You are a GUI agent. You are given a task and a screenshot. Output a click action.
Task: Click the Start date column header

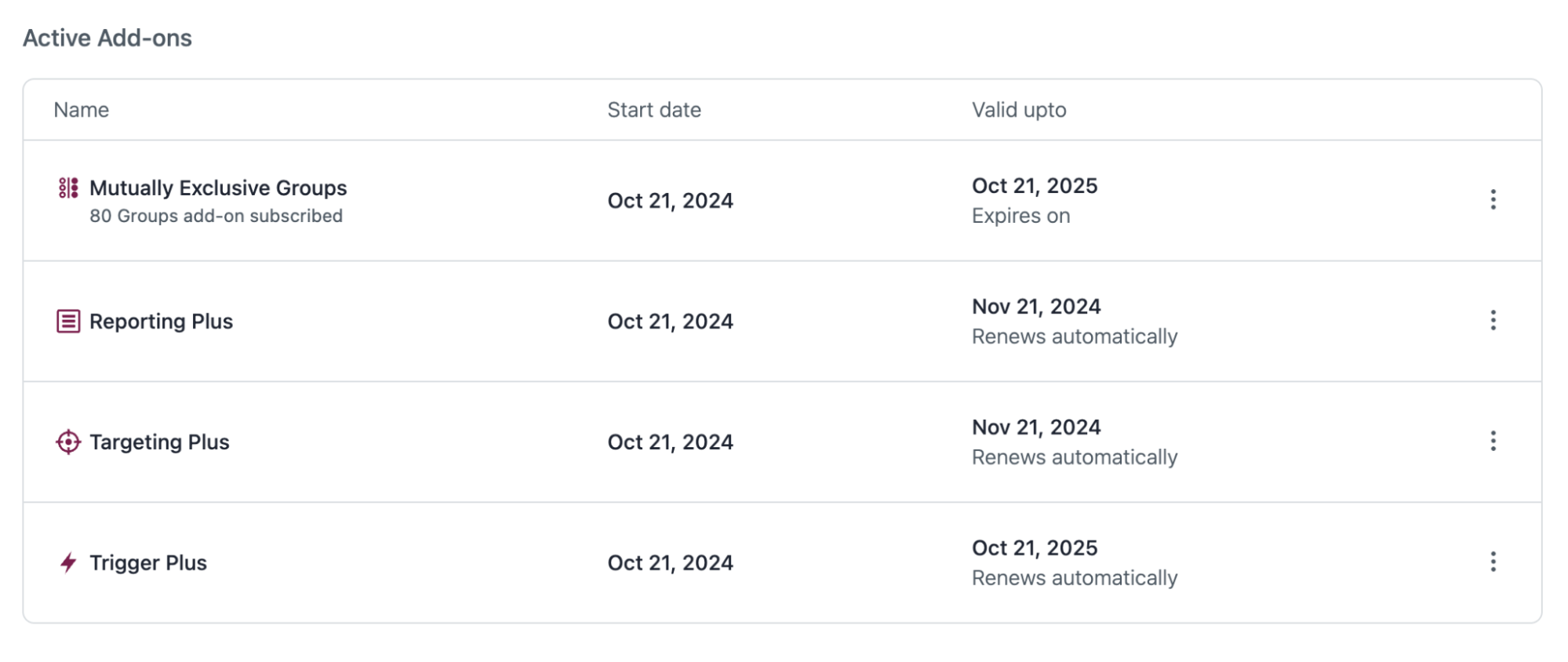pos(654,110)
